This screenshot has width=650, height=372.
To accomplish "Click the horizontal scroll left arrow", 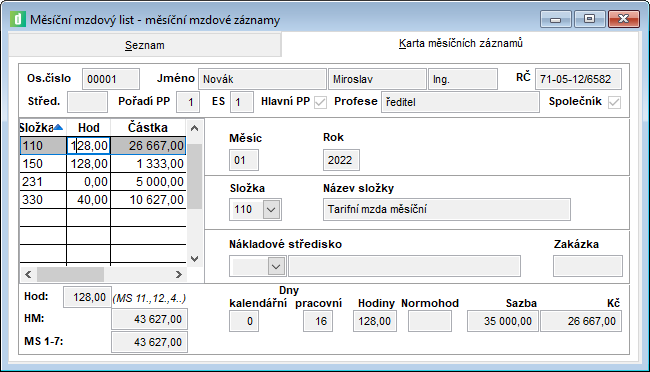I will 28,274.
